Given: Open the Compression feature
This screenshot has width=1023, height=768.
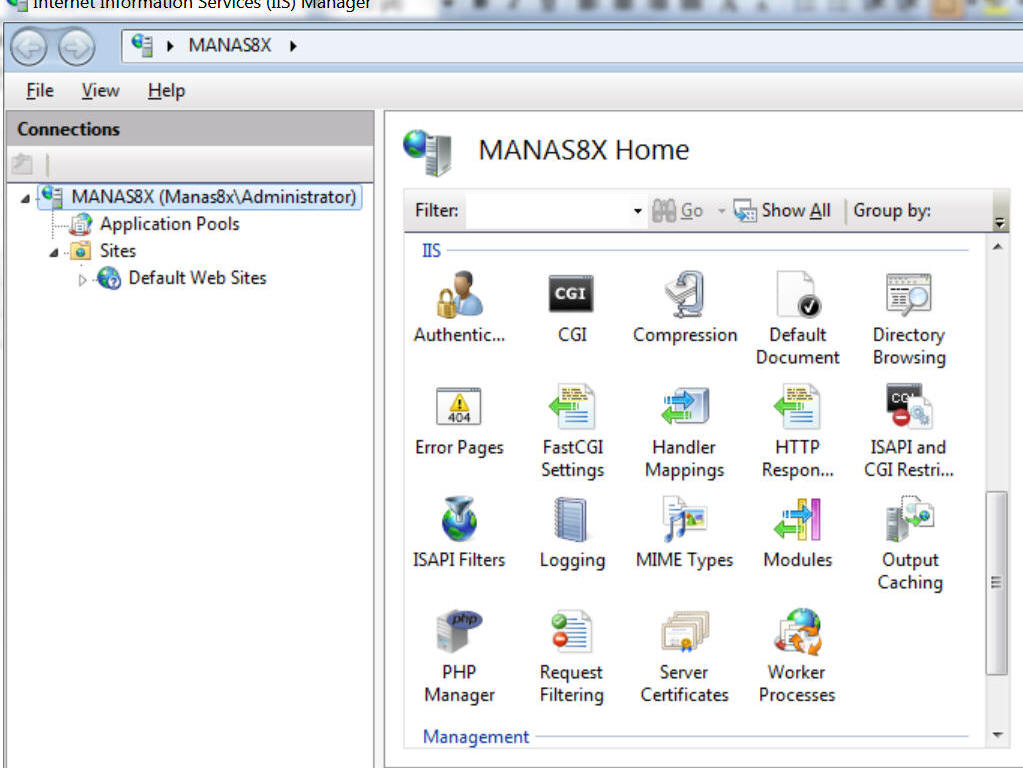Looking at the screenshot, I should tap(684, 307).
